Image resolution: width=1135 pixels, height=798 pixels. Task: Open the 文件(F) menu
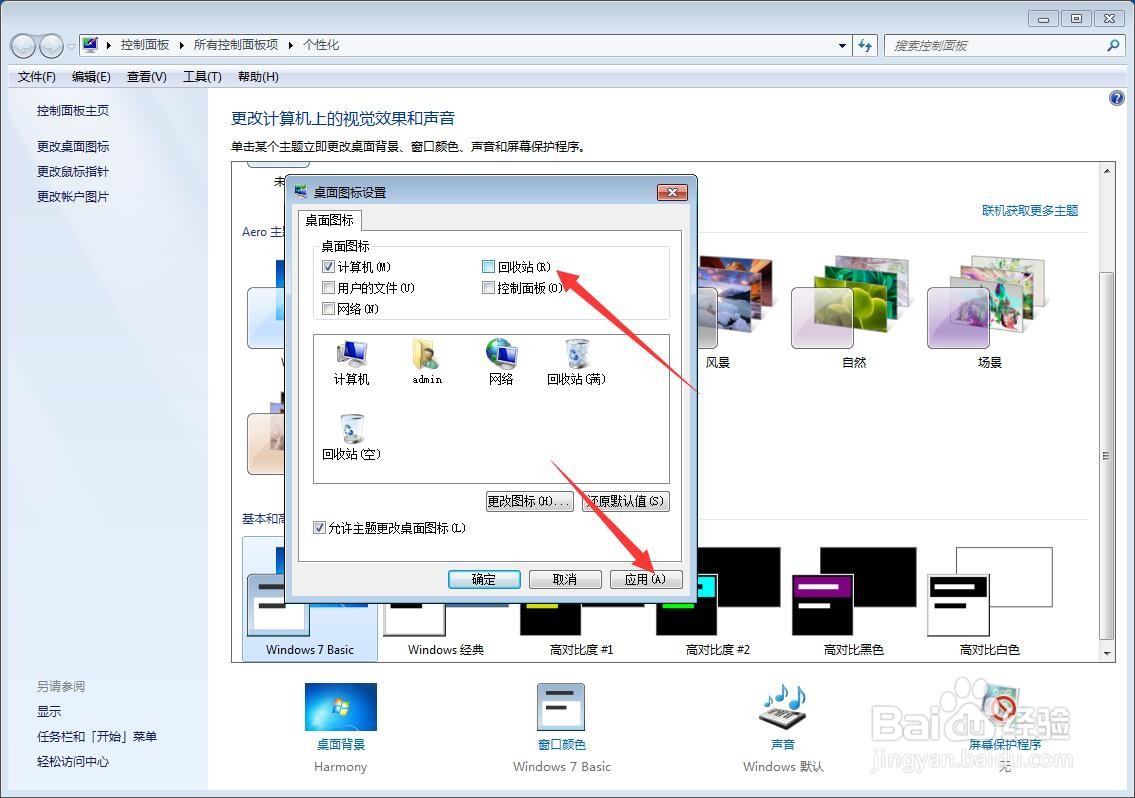36,76
